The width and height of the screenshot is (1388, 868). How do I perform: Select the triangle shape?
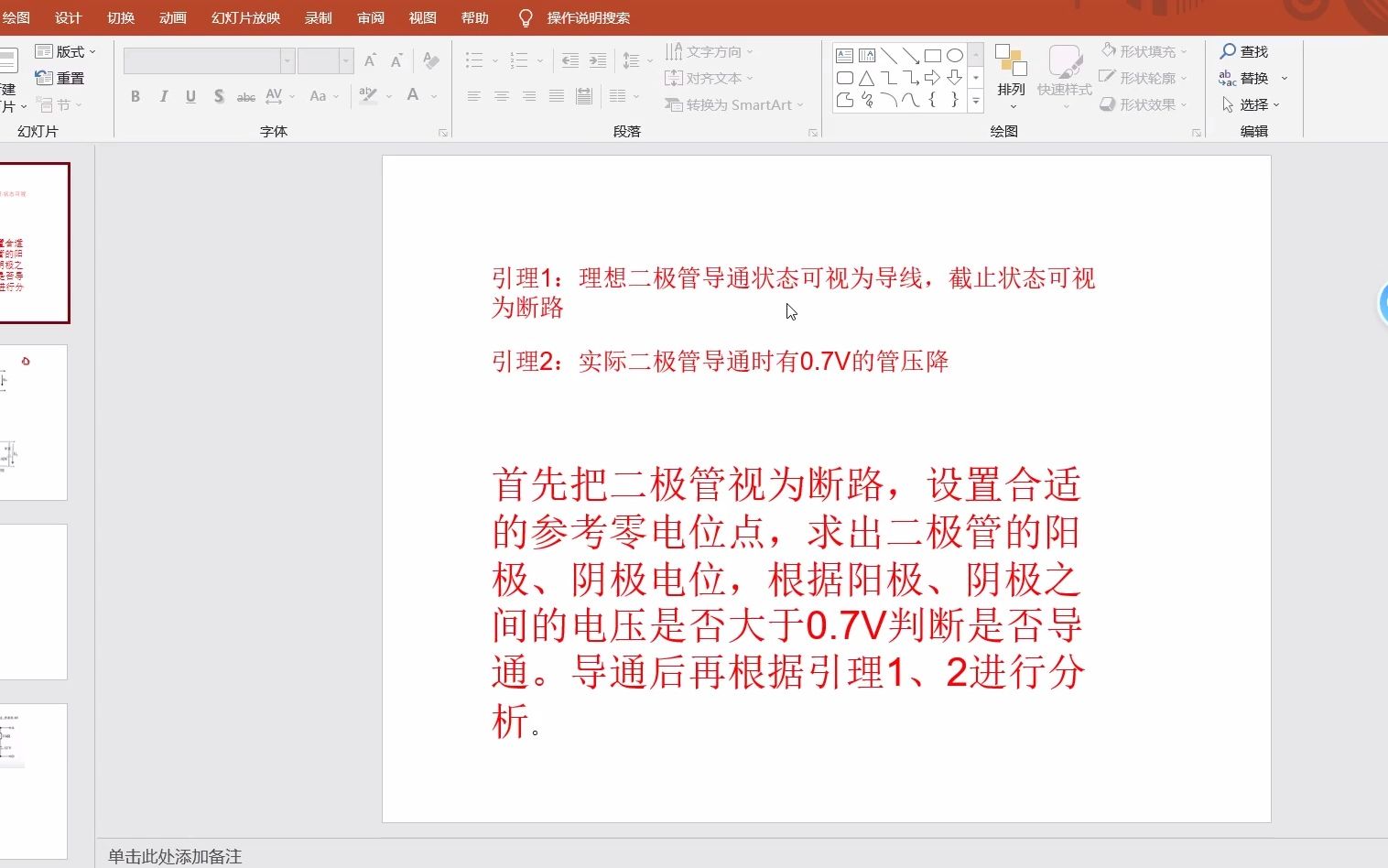pos(867,78)
